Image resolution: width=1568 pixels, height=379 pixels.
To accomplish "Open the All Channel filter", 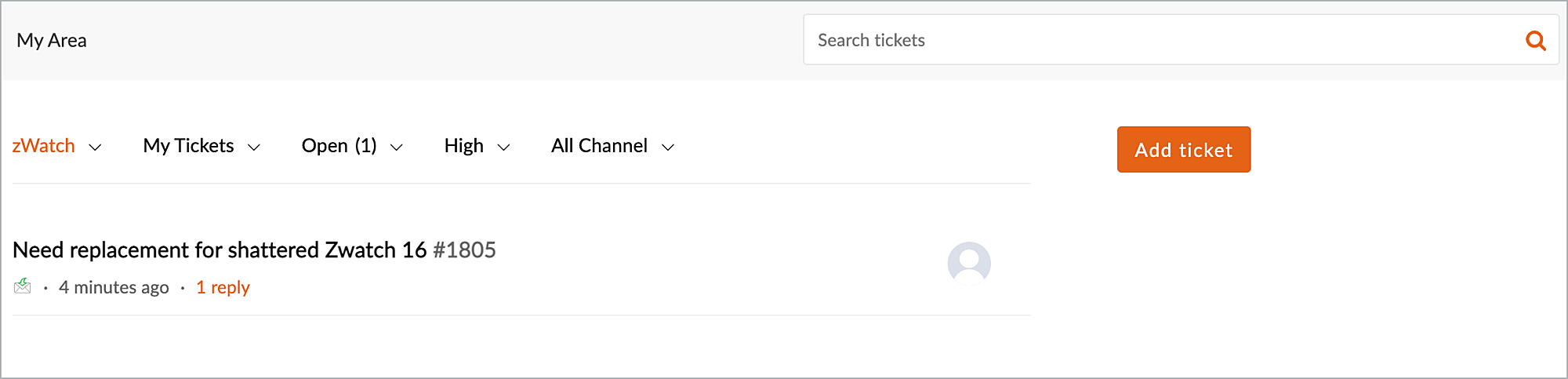I will pyautogui.click(x=599, y=146).
